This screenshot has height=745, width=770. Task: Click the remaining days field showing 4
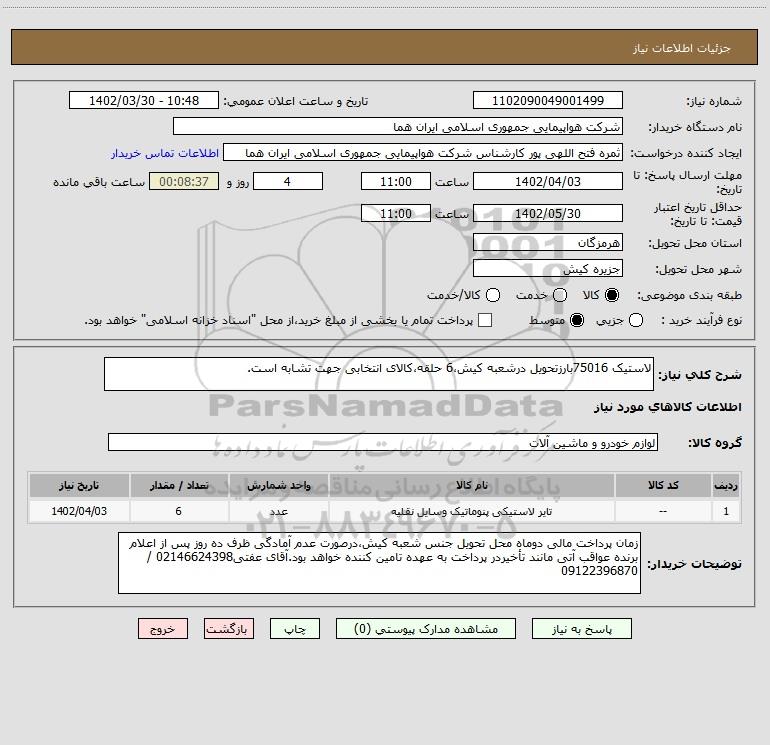pyautogui.click(x=288, y=181)
